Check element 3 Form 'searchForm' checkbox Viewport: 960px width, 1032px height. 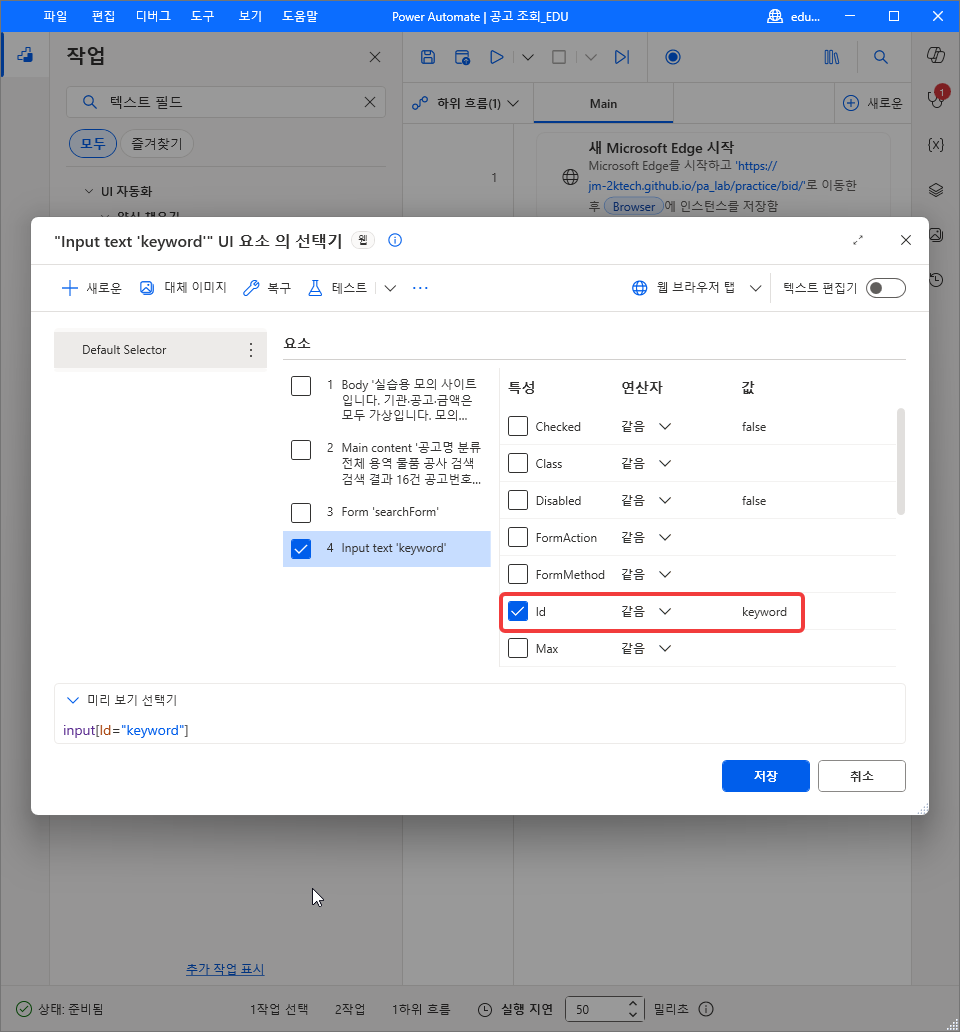tap(301, 513)
